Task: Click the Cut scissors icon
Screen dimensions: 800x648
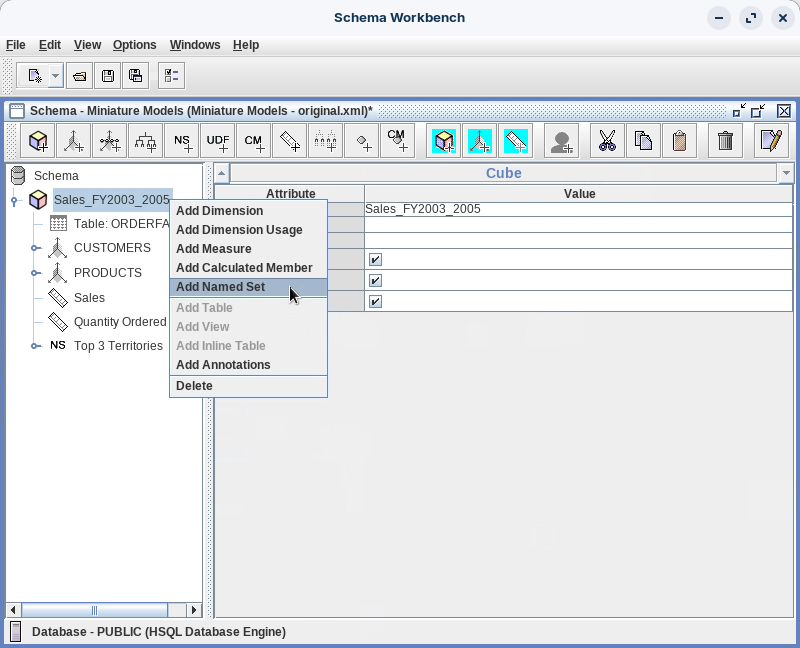Action: (607, 141)
